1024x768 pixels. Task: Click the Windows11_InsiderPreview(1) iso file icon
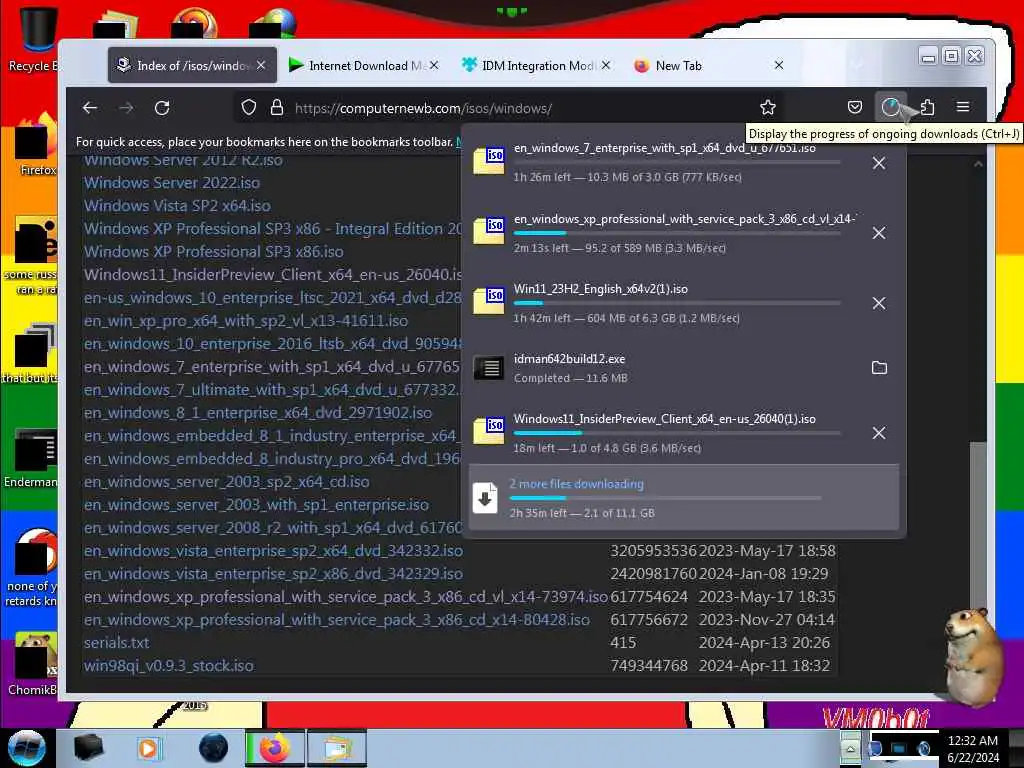coord(488,430)
